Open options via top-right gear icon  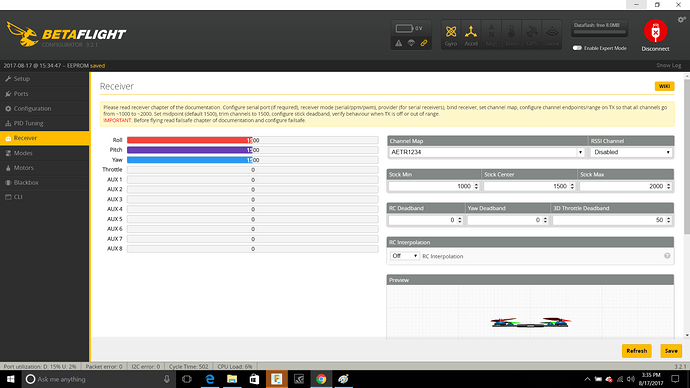click(681, 19)
